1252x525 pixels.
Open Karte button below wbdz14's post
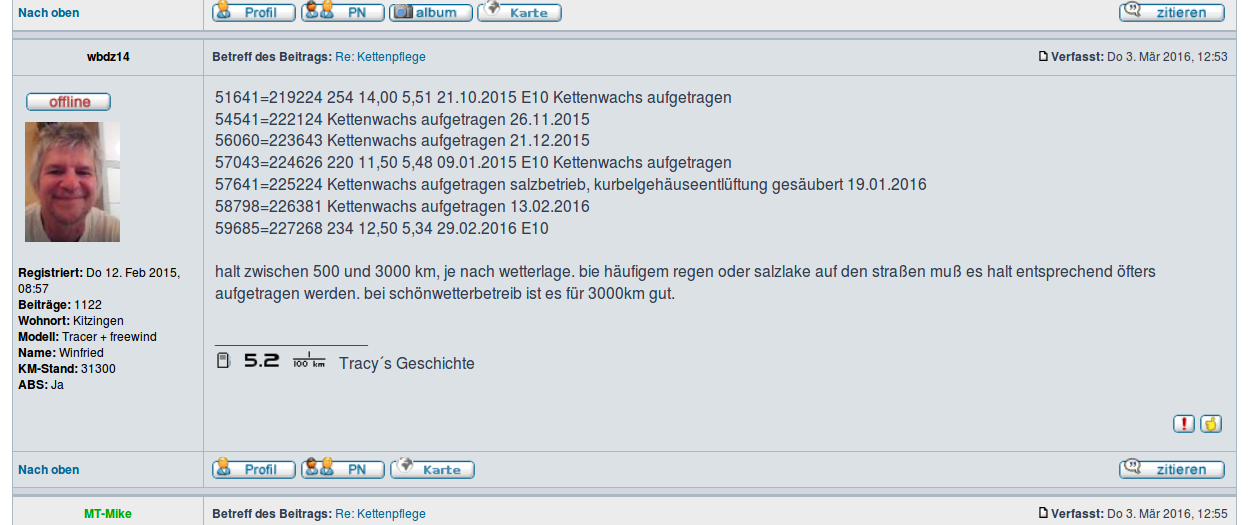point(432,469)
